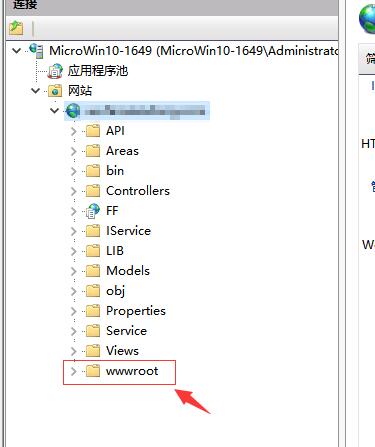Image resolution: width=375 pixels, height=447 pixels.
Task: Click the Views folder icon
Action: click(93, 351)
